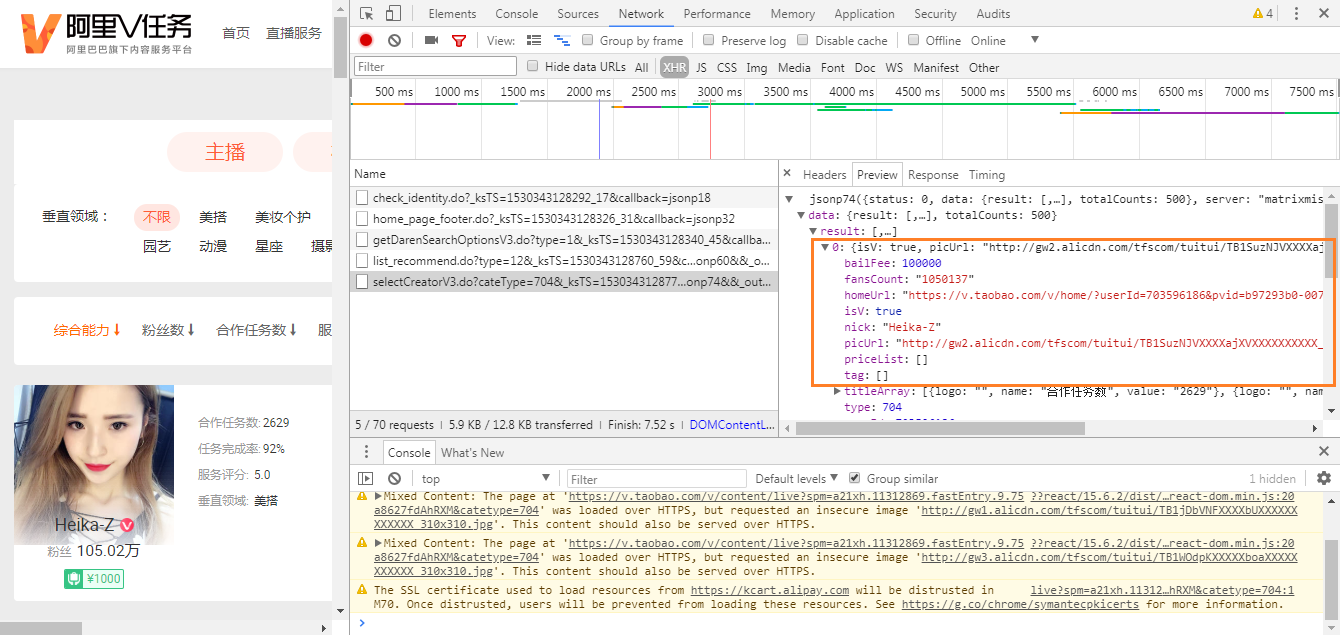
Task: Open the Default levels dropdown
Action: pyautogui.click(x=796, y=479)
